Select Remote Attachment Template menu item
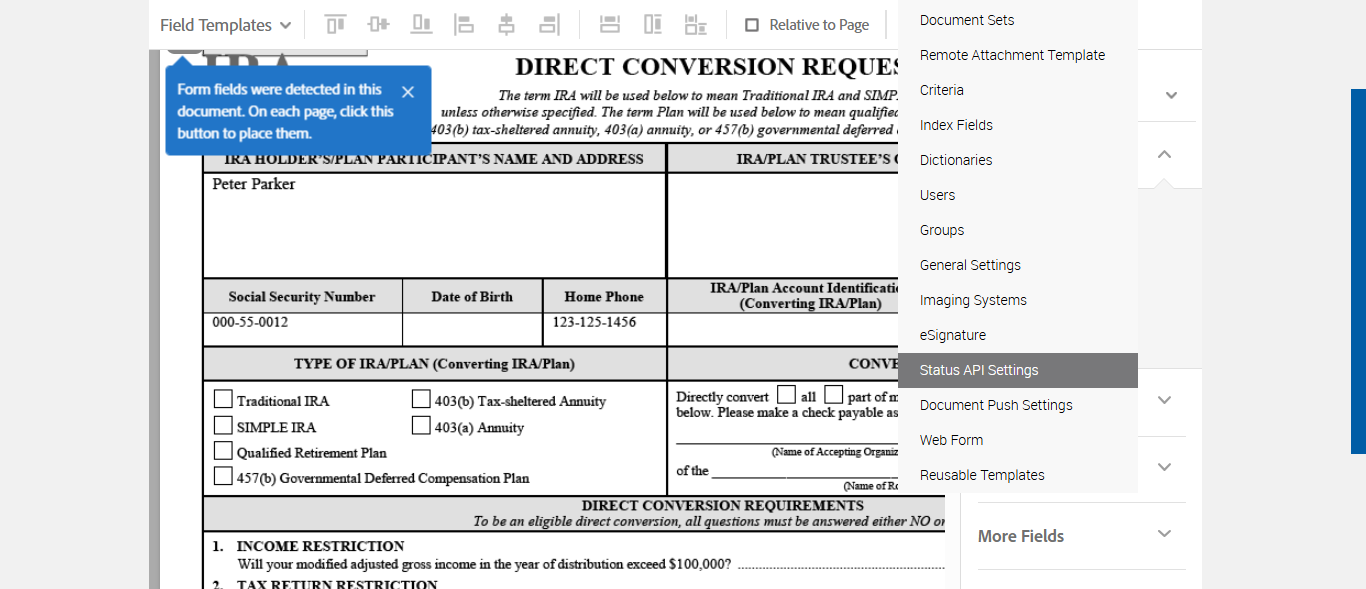Viewport: 1366px width, 589px height. (1018, 55)
